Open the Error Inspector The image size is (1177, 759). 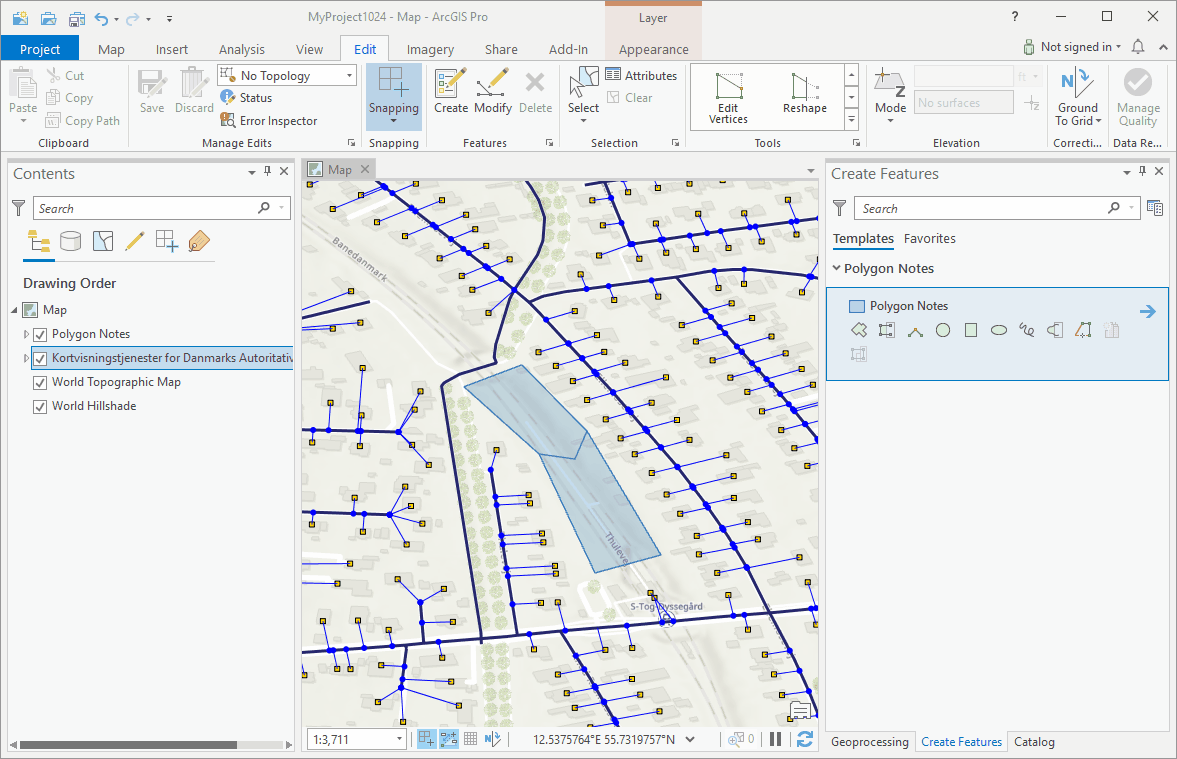(269, 121)
